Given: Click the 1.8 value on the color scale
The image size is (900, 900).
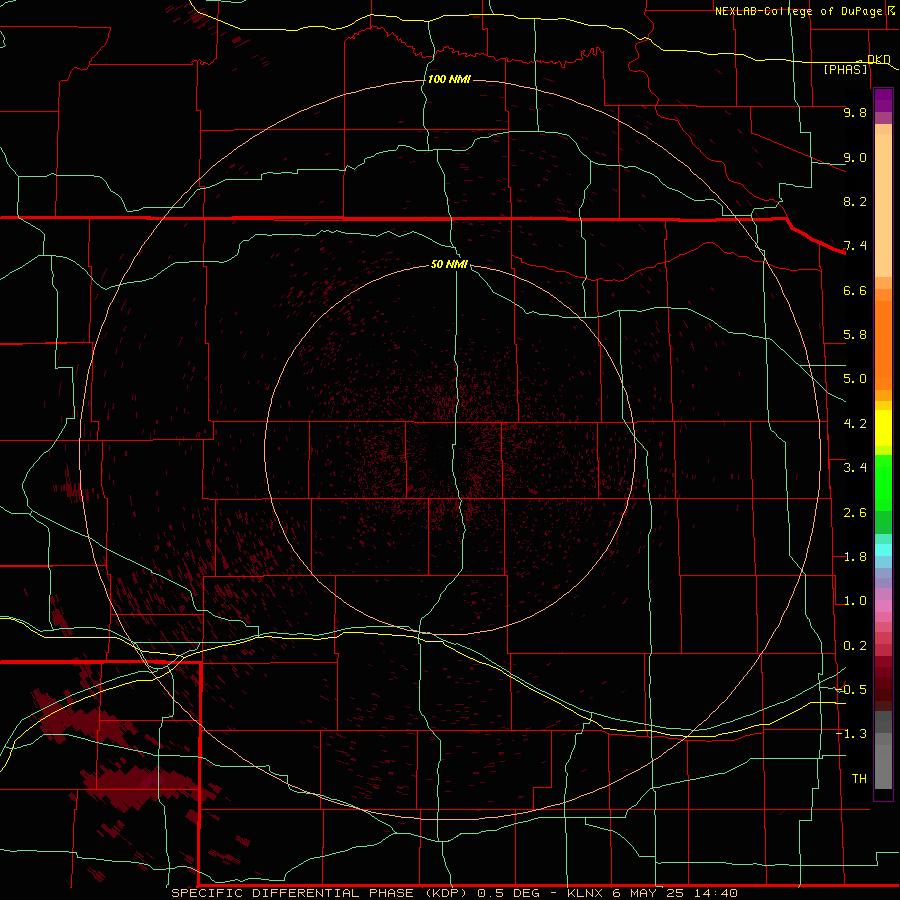Looking at the screenshot, I should point(855,557).
